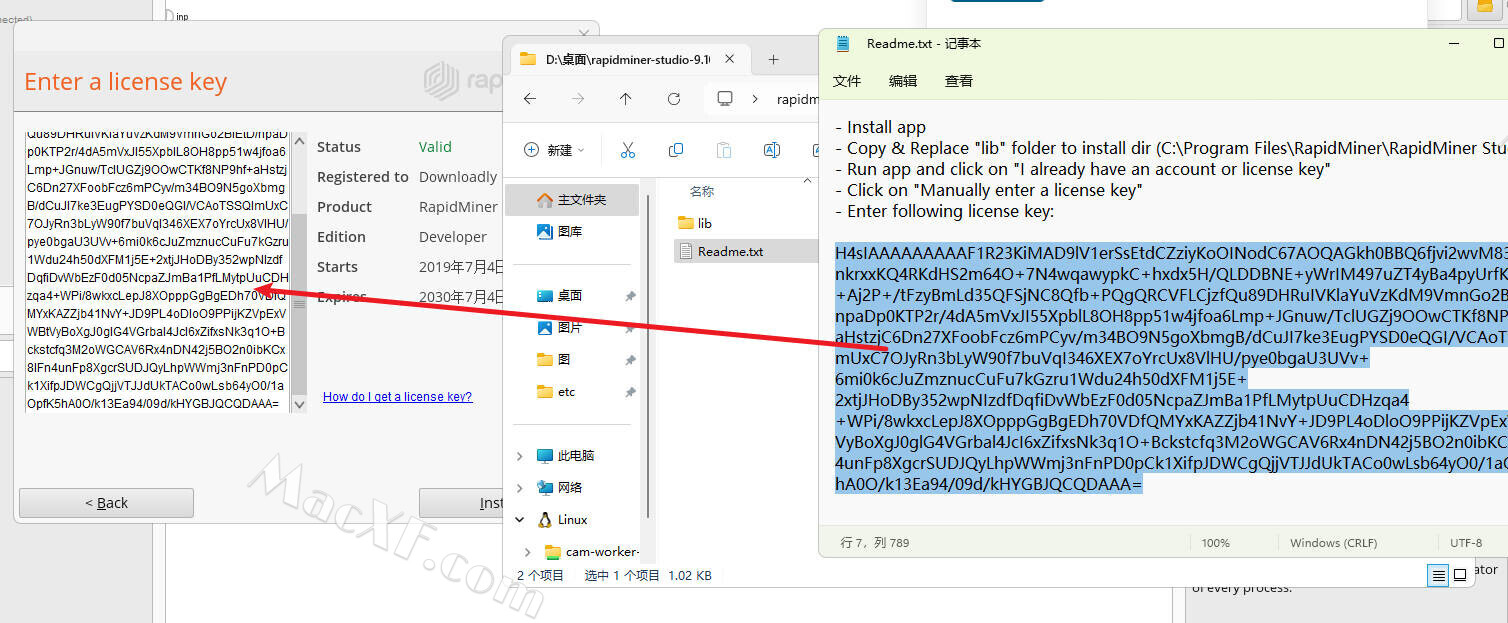
Task: Go back in File Explorer
Action: [530, 99]
